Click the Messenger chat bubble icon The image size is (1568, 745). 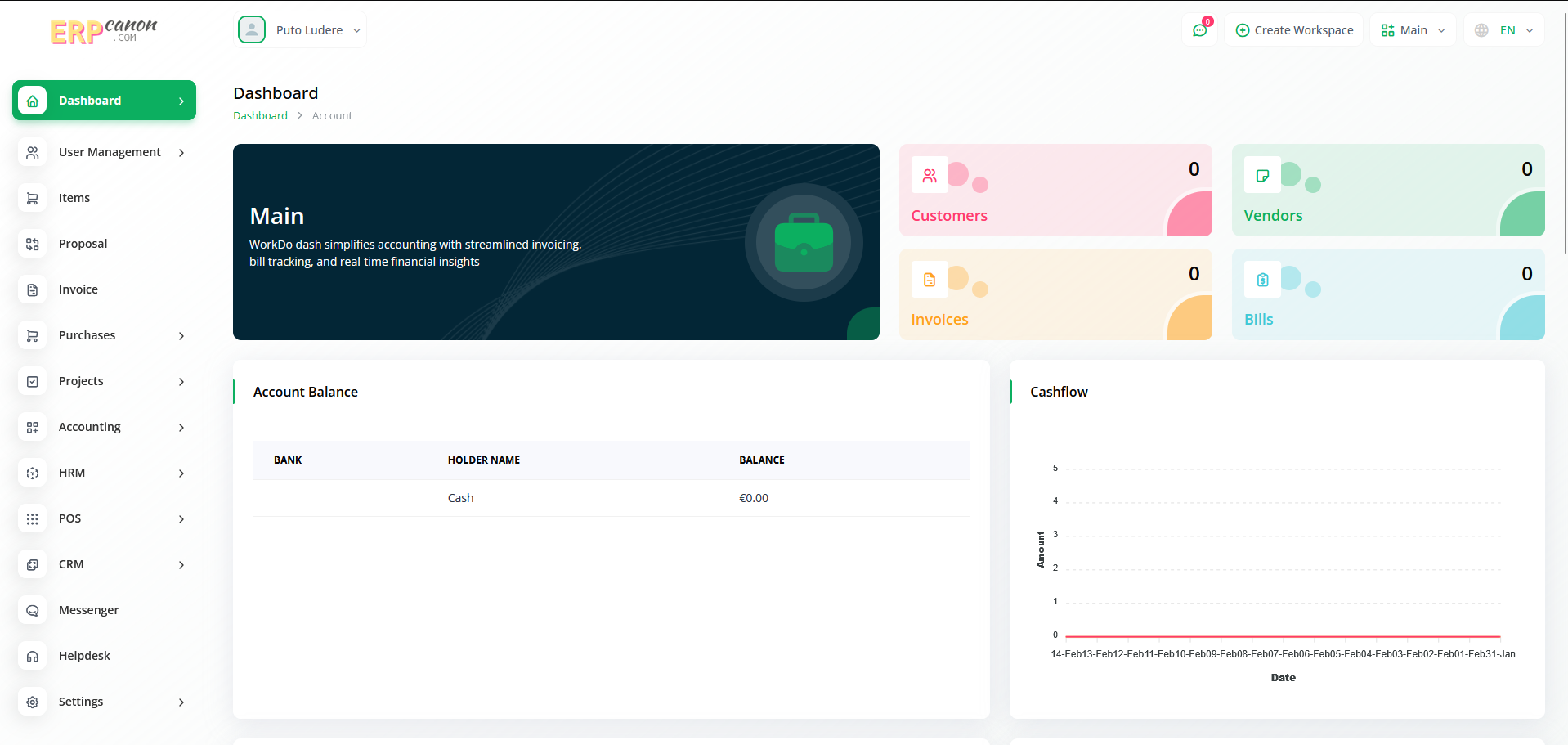(32, 610)
